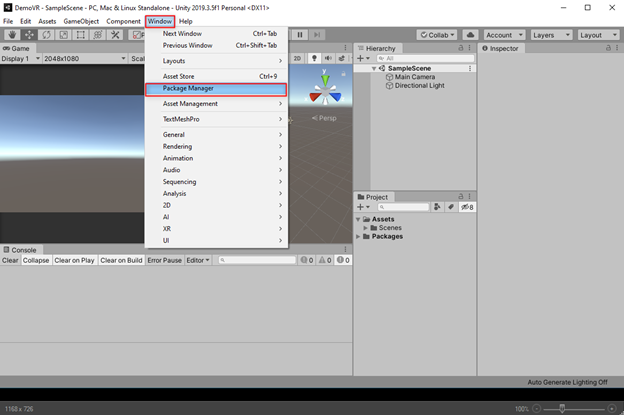Select the Hand tool
The width and height of the screenshot is (624, 415).
tap(12, 35)
